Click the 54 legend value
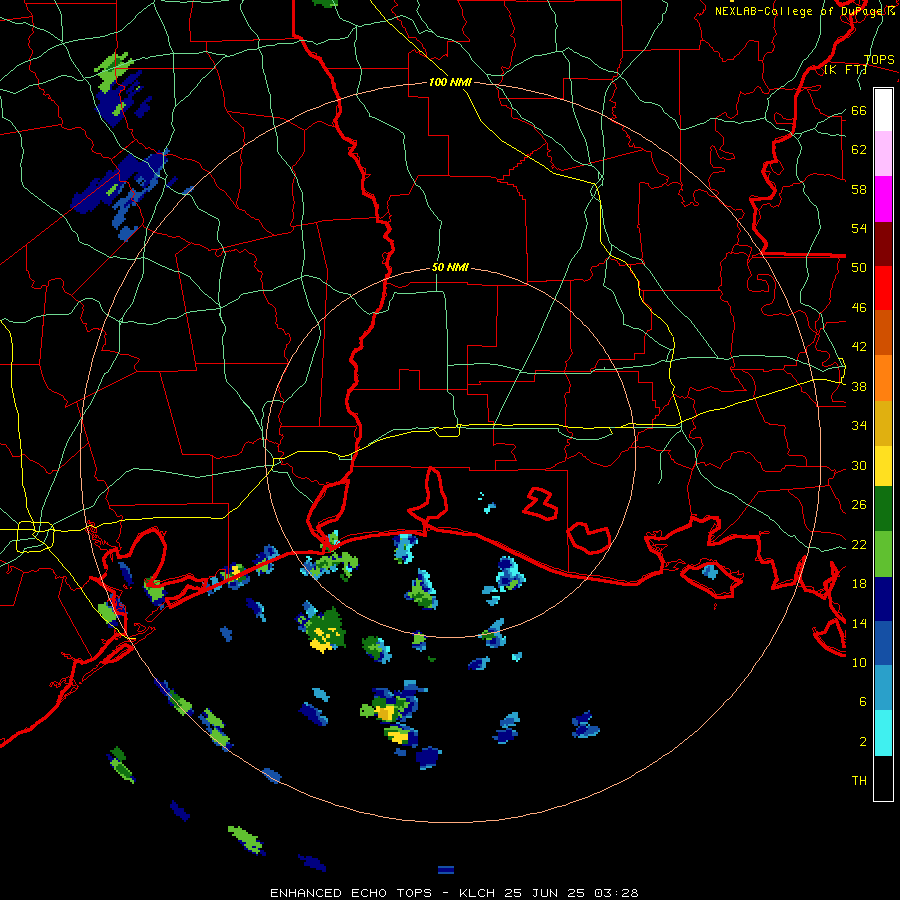 (x=859, y=228)
